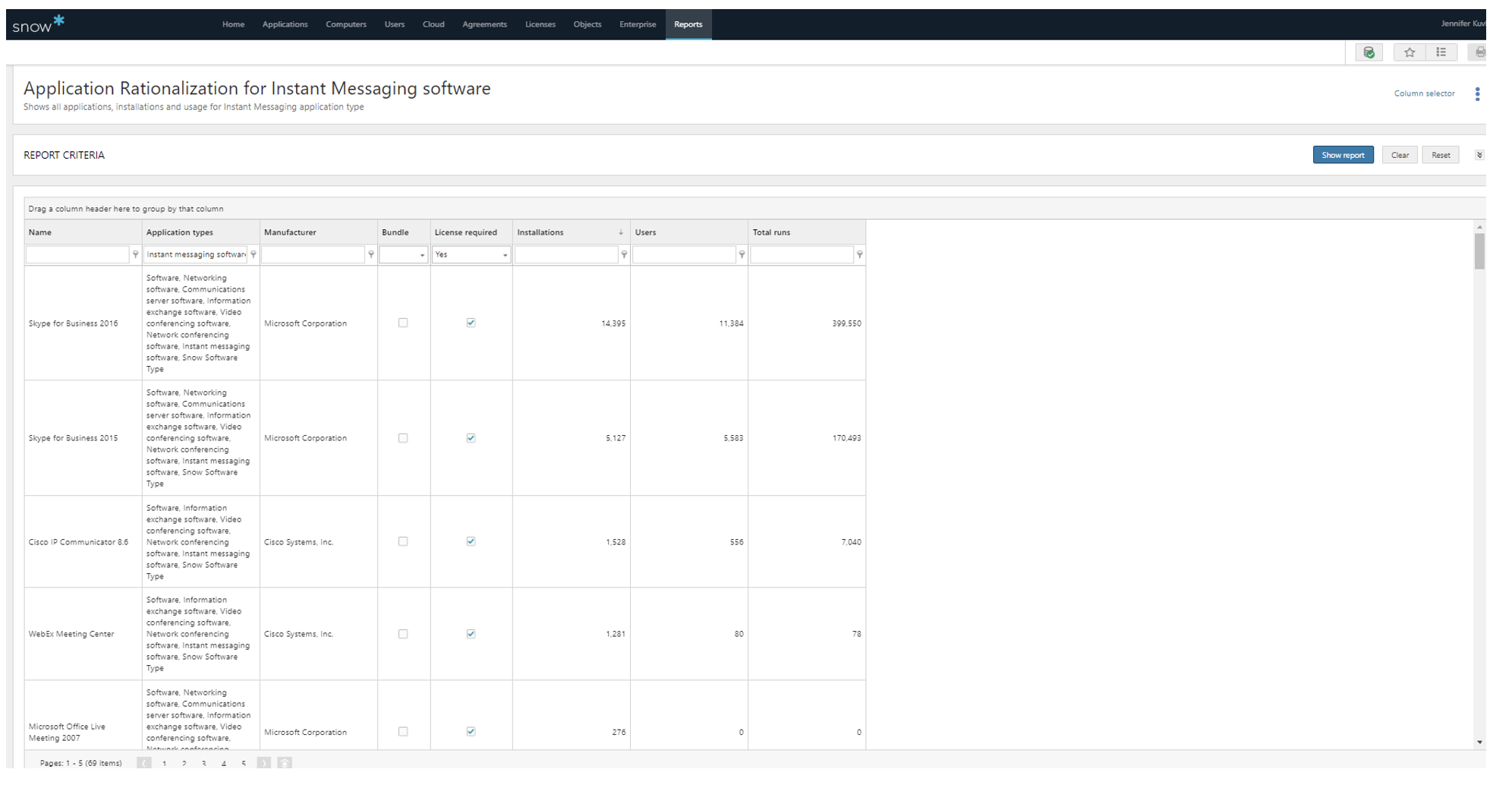Toggle Bundle checkbox for Cisco IP Communicator 8.6
The width and height of the screenshot is (1512, 785).
click(403, 541)
